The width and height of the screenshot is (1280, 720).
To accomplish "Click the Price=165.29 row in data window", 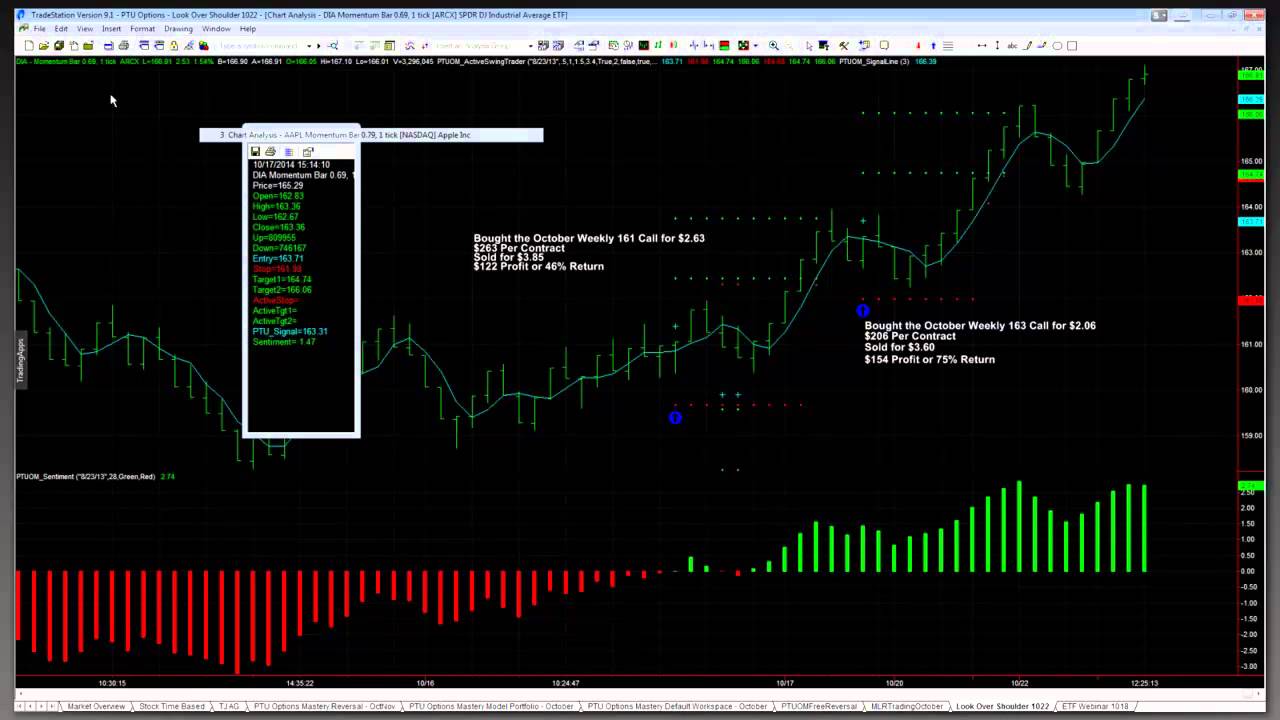I will click(x=278, y=186).
